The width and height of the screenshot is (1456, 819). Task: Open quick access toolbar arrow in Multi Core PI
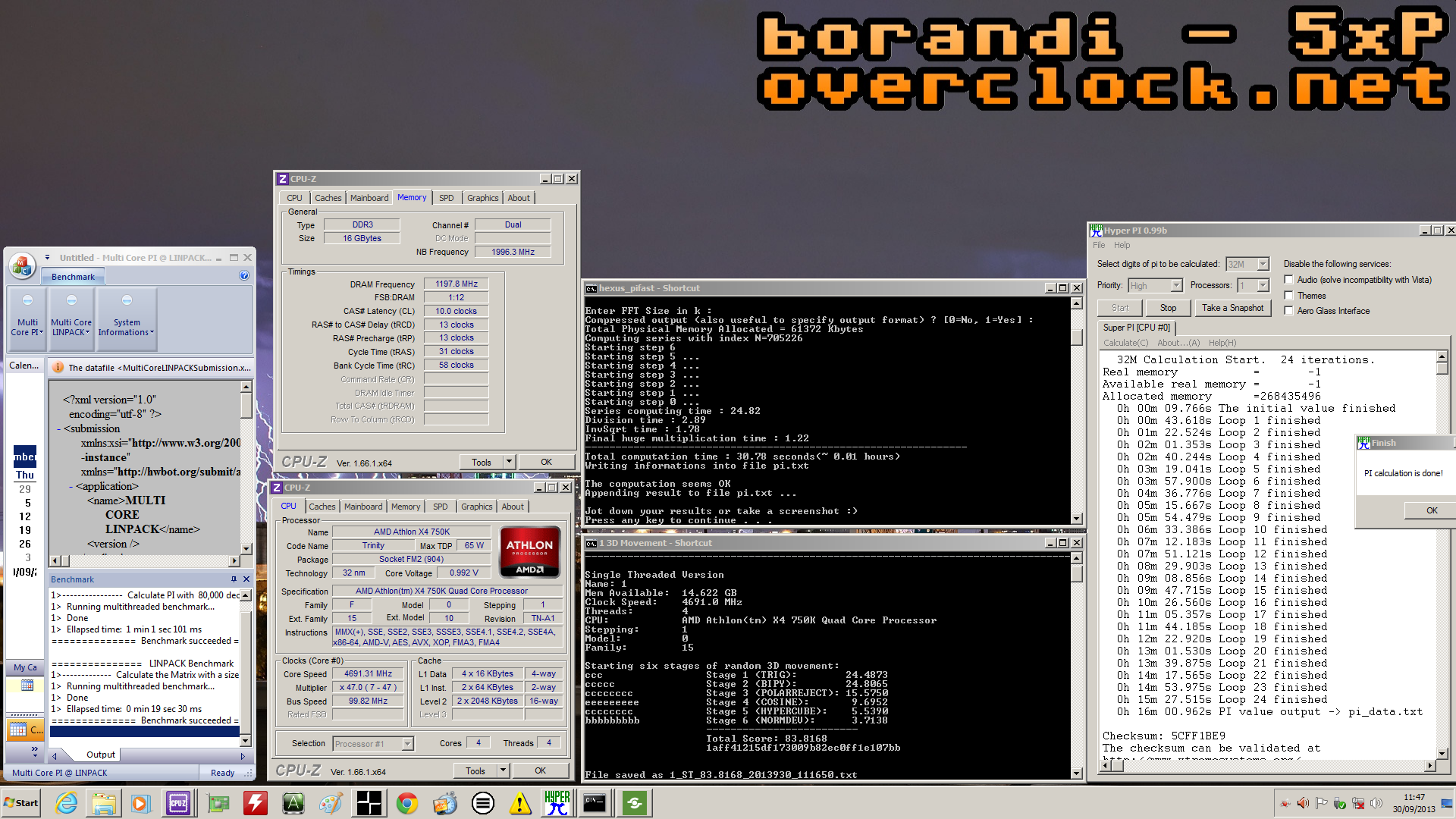coord(47,258)
